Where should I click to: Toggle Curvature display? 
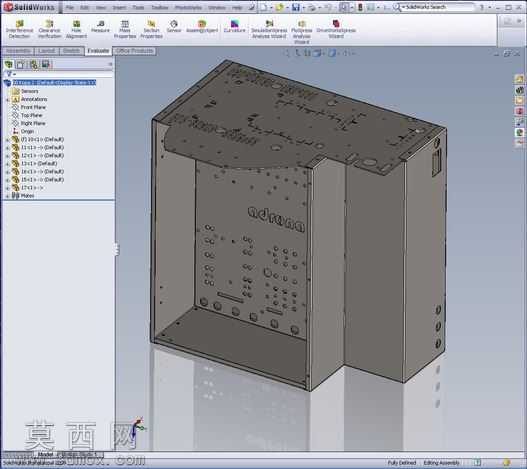point(235,26)
